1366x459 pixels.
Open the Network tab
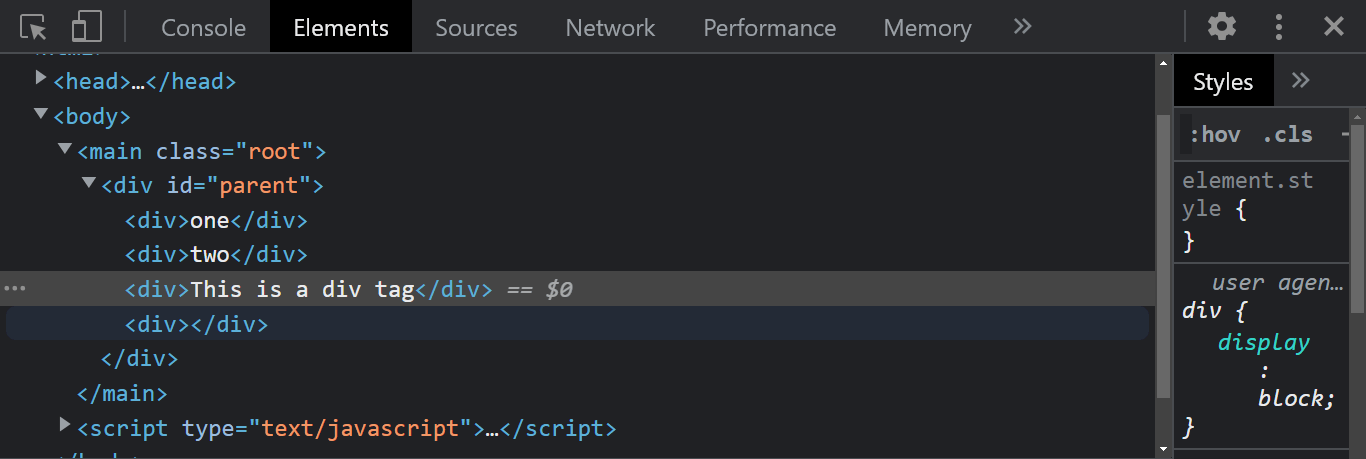tap(610, 27)
